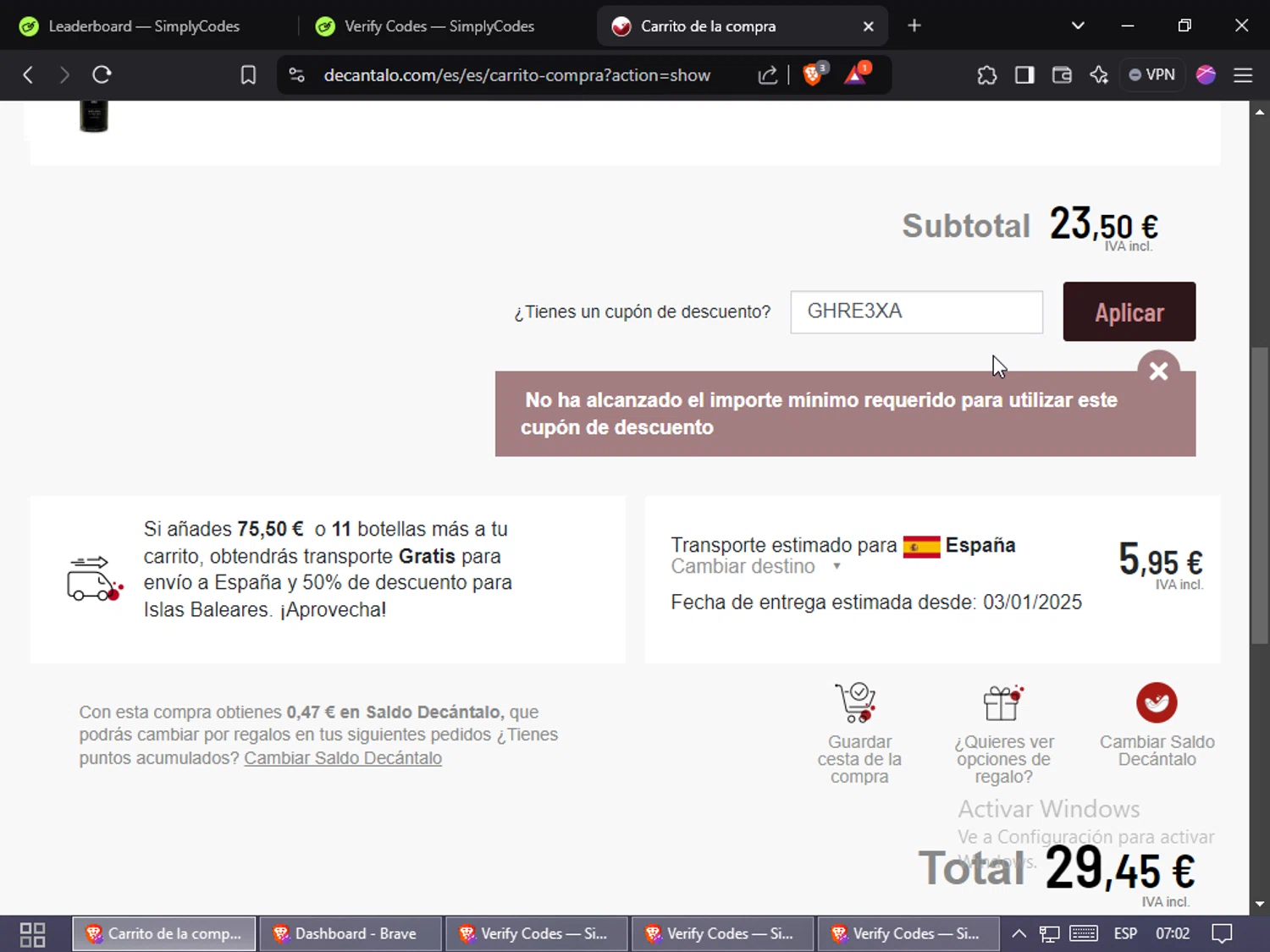
Task: Change the ESP input language
Action: 1125,934
